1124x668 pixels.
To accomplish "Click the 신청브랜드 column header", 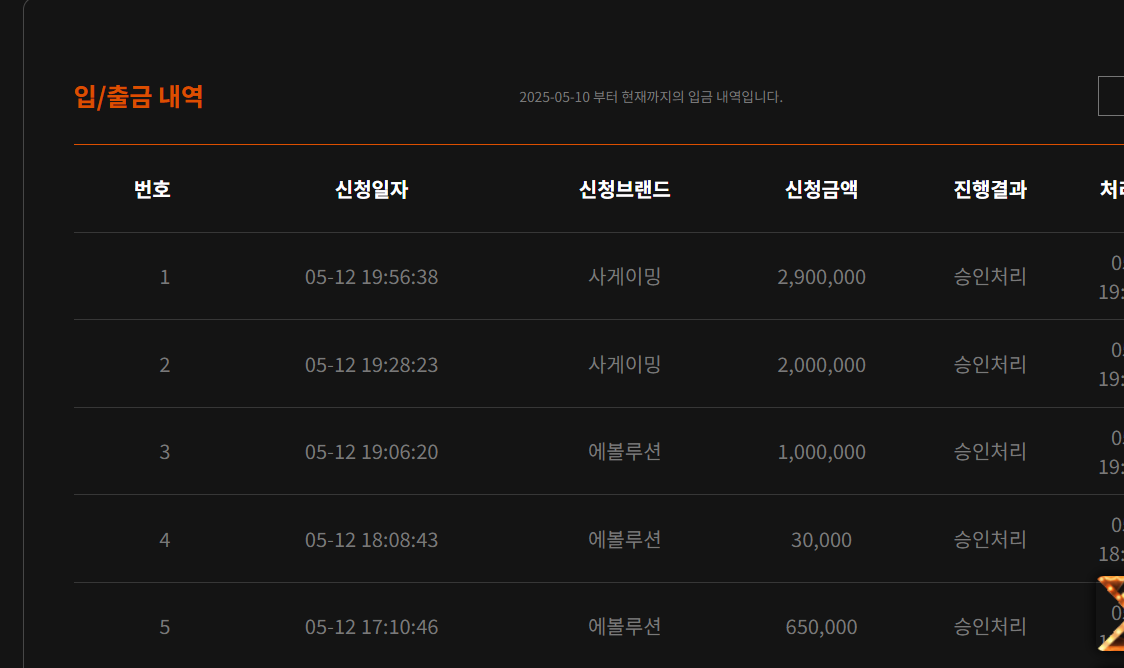I will (x=624, y=189).
